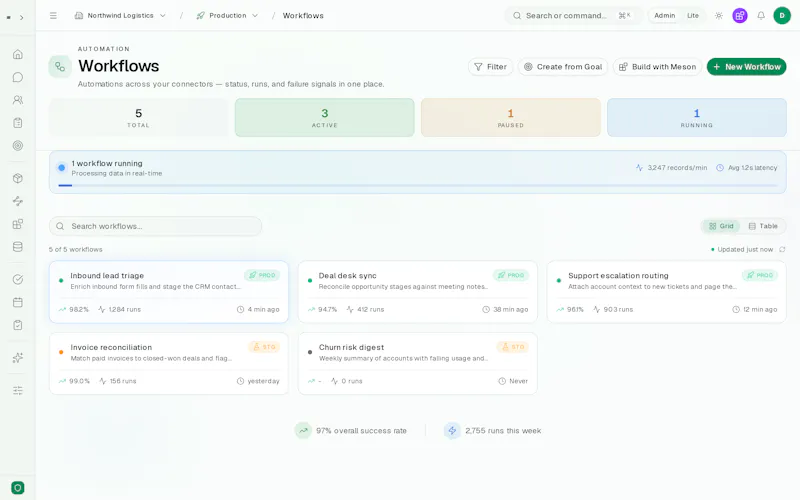This screenshot has height=500, width=800.
Task: Open the people contacts icon in sidebar
Action: point(18,100)
